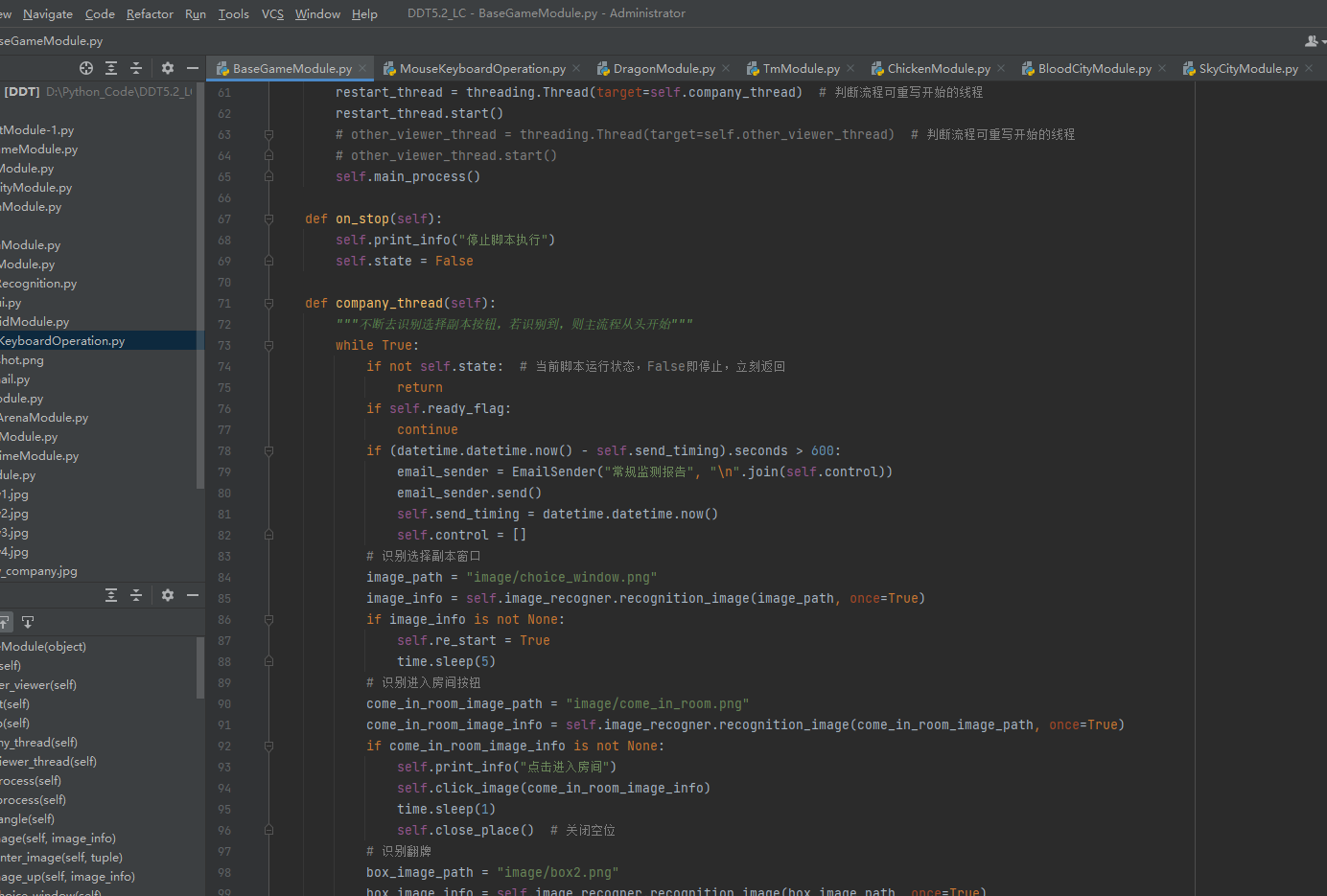
Task: Expand all nodes in the Project panel
Action: click(x=111, y=68)
